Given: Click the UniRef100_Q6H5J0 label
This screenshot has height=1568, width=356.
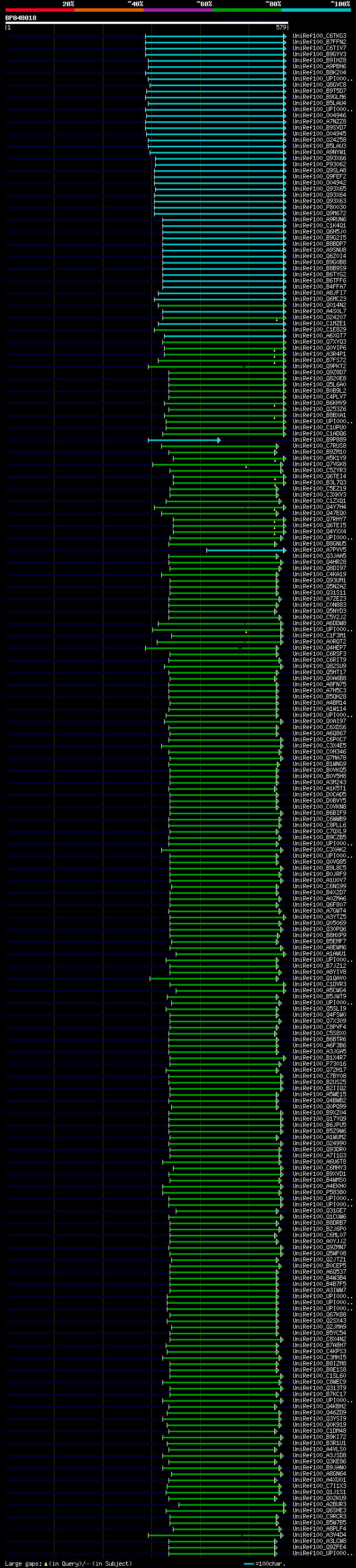Looking at the screenshot, I should 319,231.
